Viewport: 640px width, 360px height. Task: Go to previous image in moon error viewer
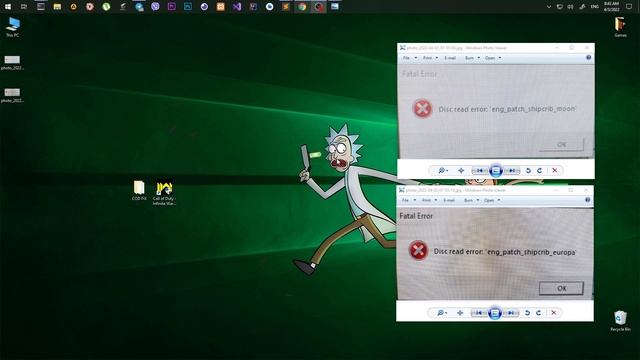tap(480, 171)
